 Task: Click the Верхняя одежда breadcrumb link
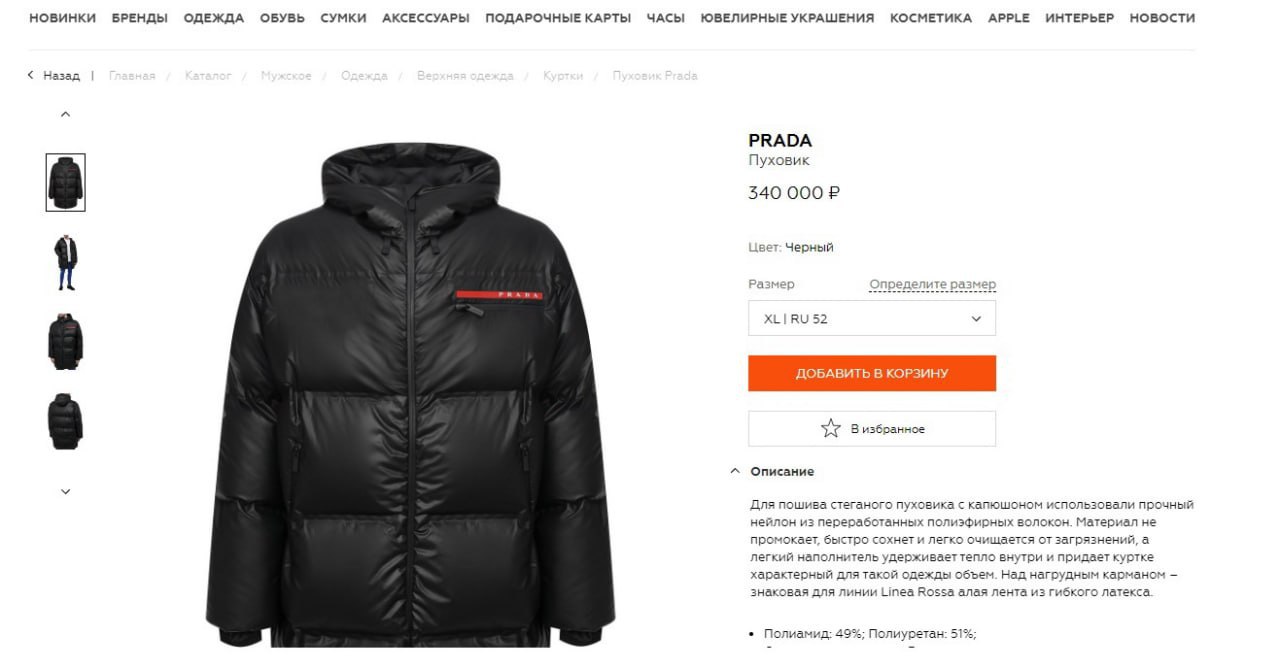[x=465, y=76]
